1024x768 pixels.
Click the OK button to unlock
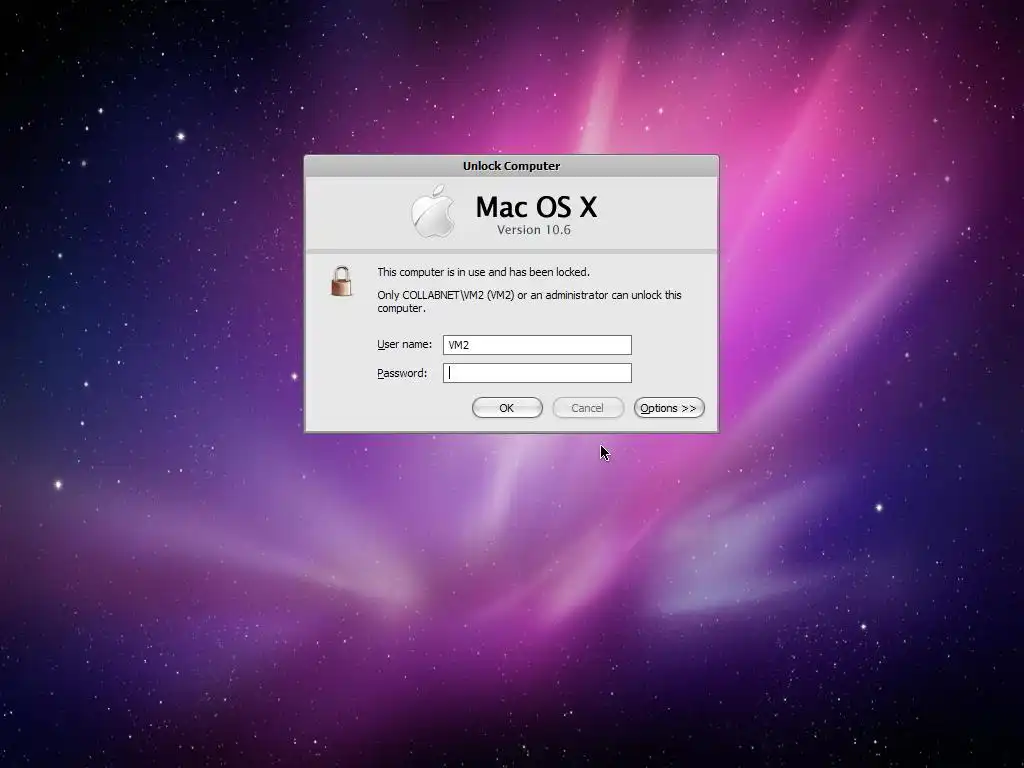507,408
